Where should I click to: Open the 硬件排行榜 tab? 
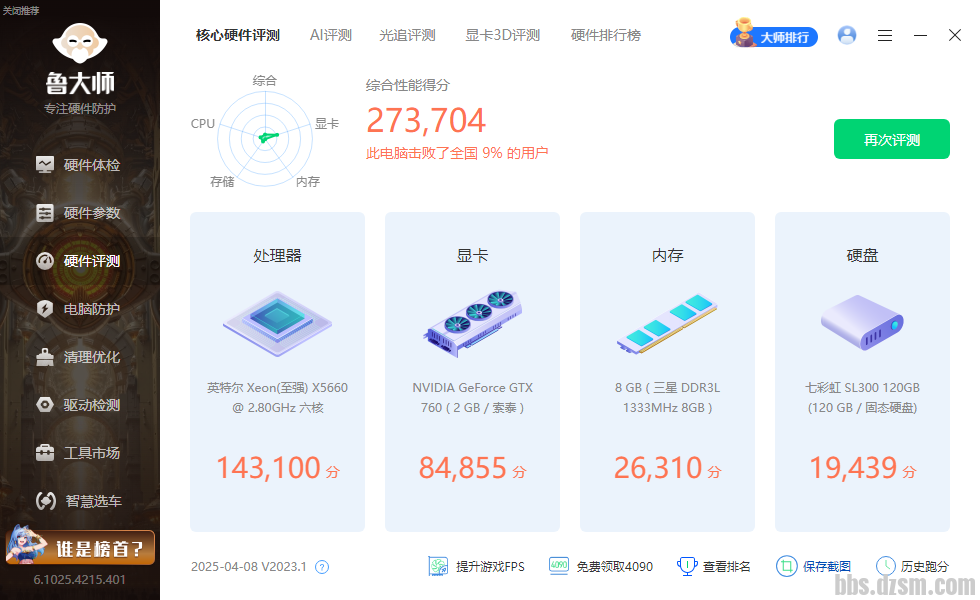point(606,35)
